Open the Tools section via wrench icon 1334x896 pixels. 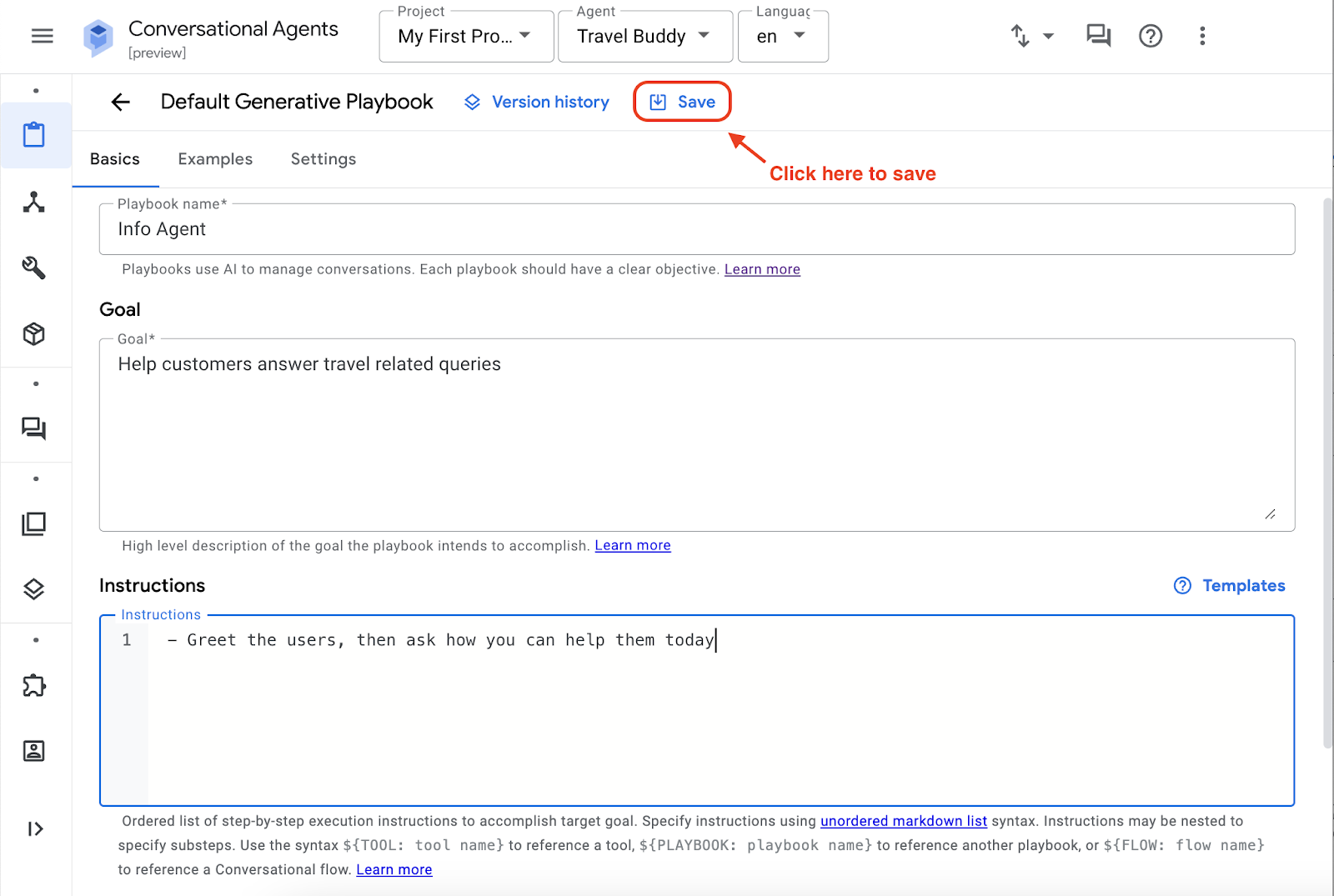point(35,268)
